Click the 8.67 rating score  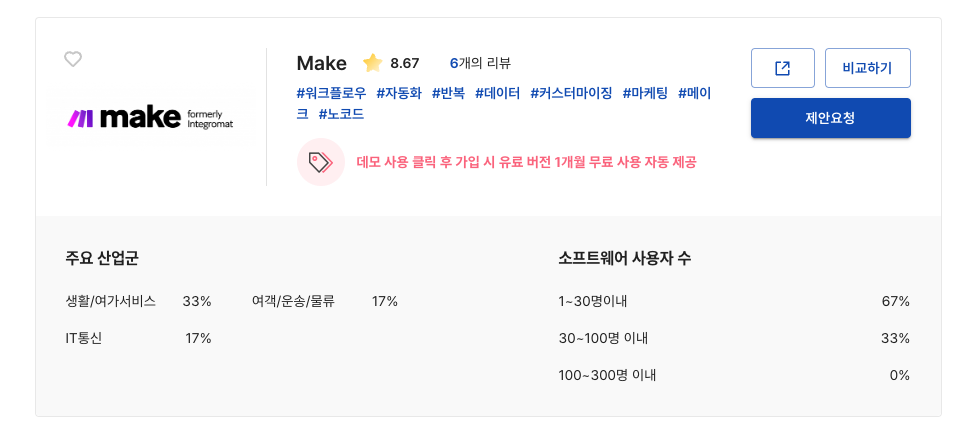click(405, 63)
